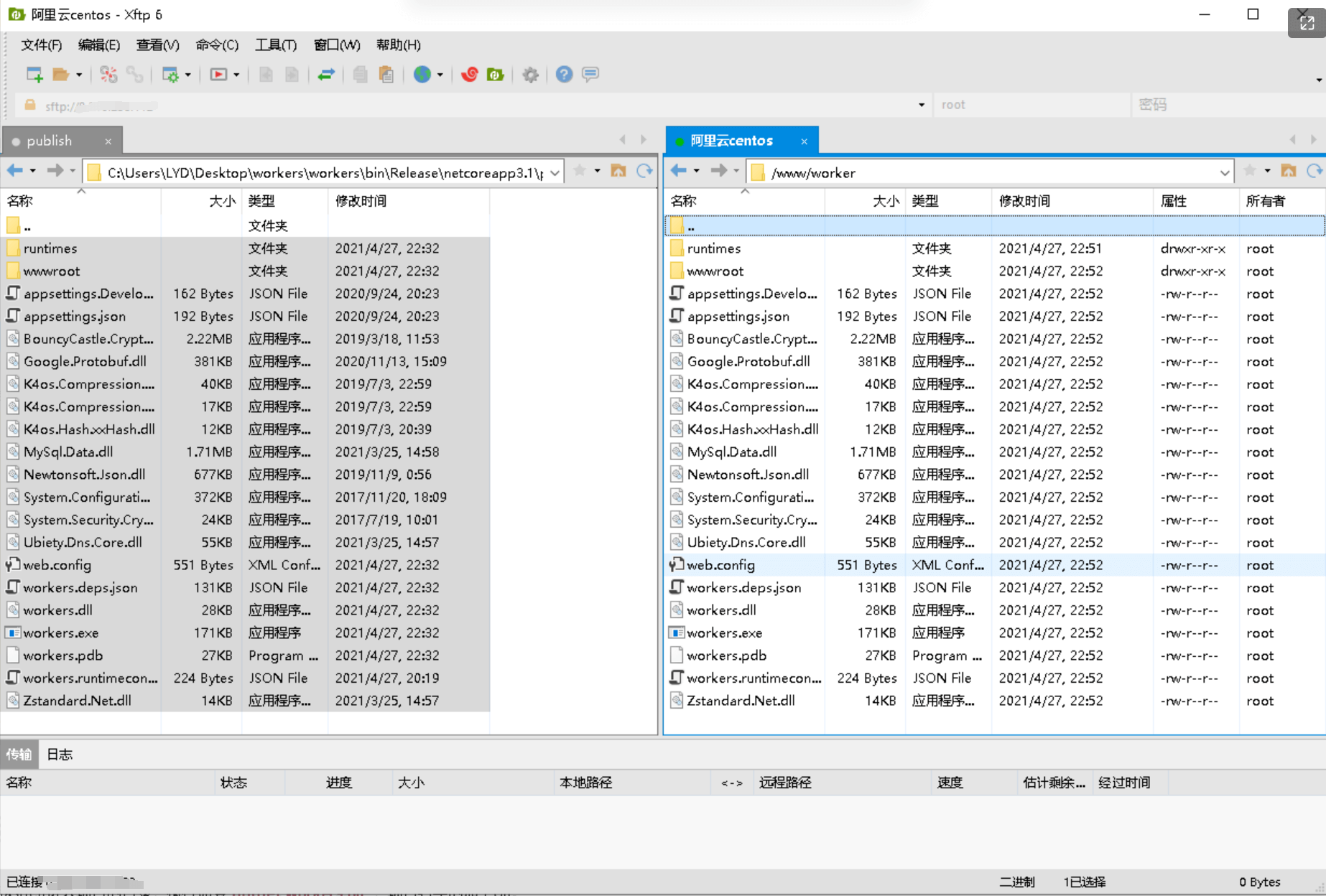The height and width of the screenshot is (896, 1326).
Task: Open the 编辑(E) menu
Action: point(98,45)
